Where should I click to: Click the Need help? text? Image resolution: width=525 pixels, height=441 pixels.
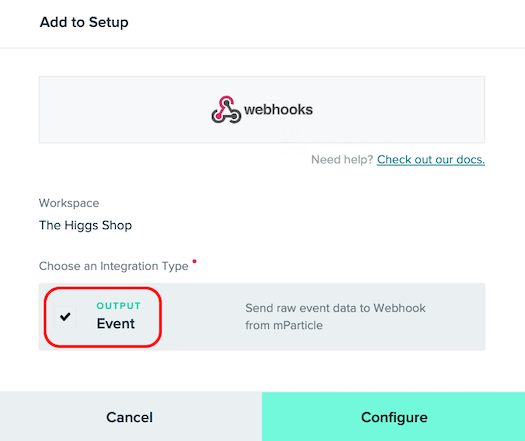tap(342, 159)
